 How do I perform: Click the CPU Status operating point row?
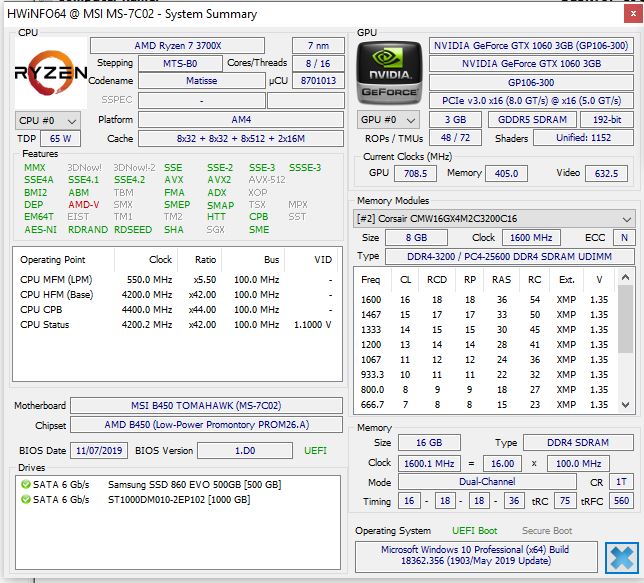(177, 325)
